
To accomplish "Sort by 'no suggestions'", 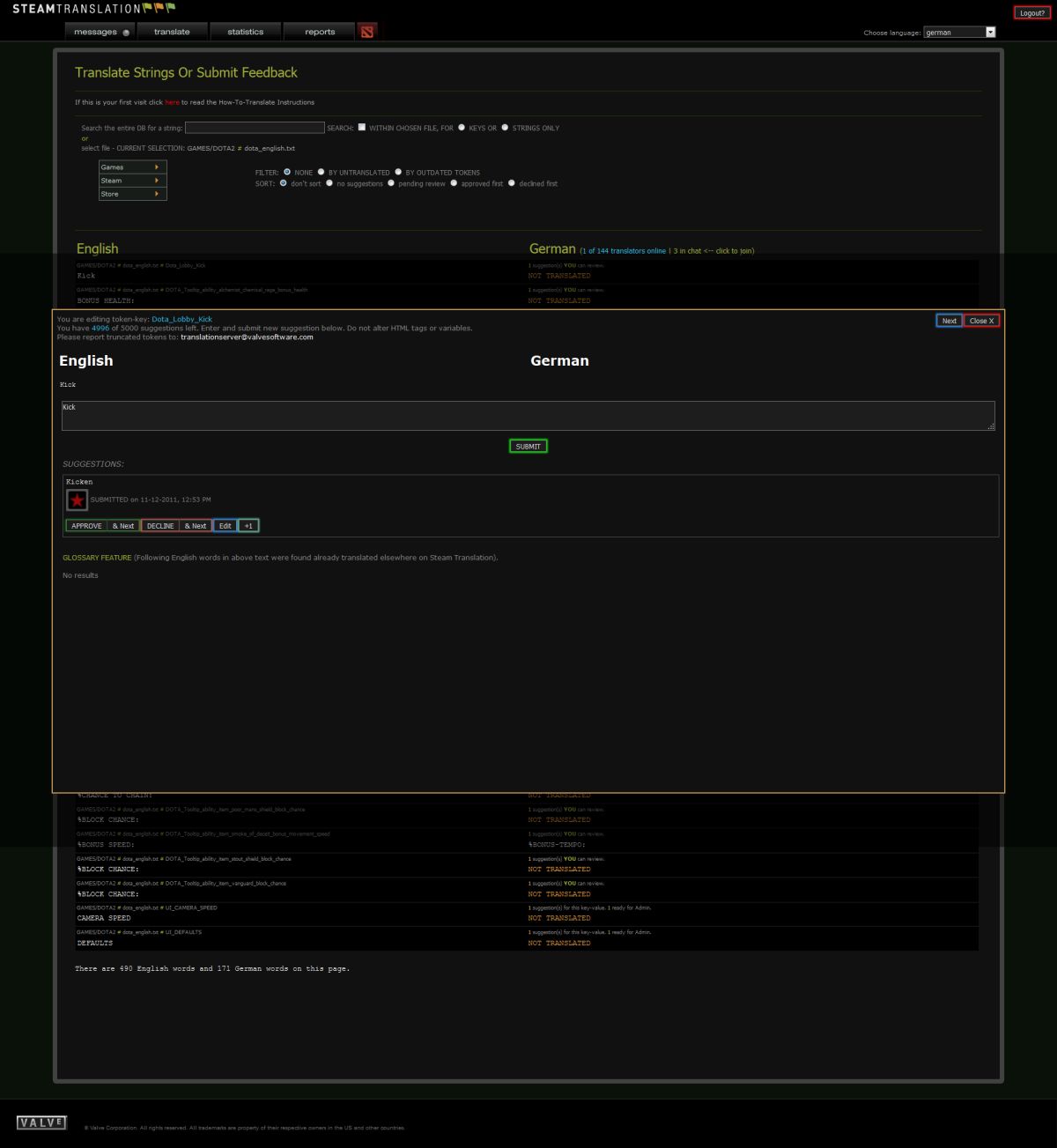I will point(329,183).
